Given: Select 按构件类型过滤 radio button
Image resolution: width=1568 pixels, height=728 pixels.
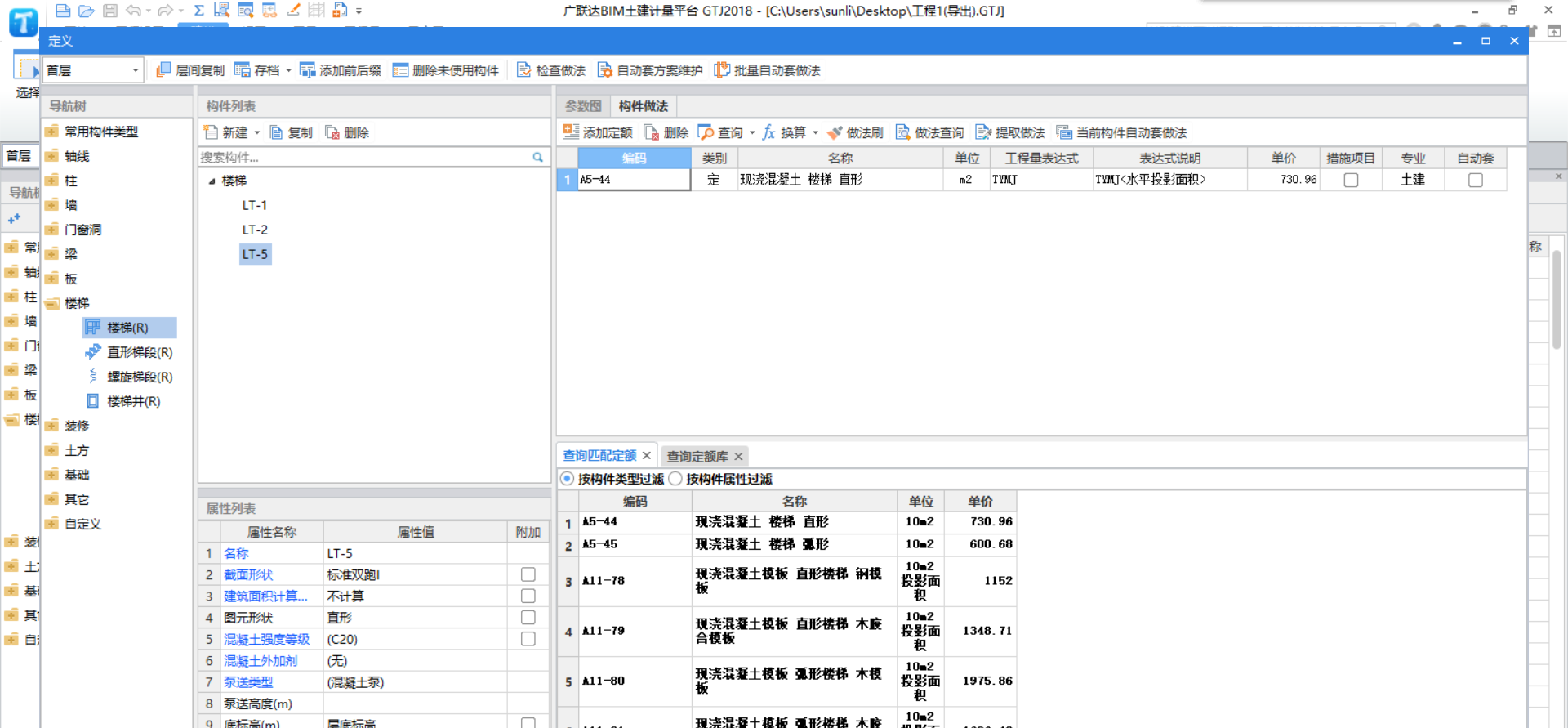Looking at the screenshot, I should pos(567,479).
